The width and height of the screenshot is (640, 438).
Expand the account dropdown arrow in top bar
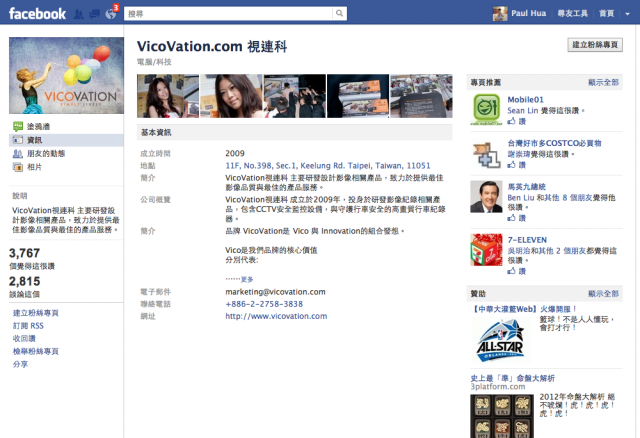(627, 14)
